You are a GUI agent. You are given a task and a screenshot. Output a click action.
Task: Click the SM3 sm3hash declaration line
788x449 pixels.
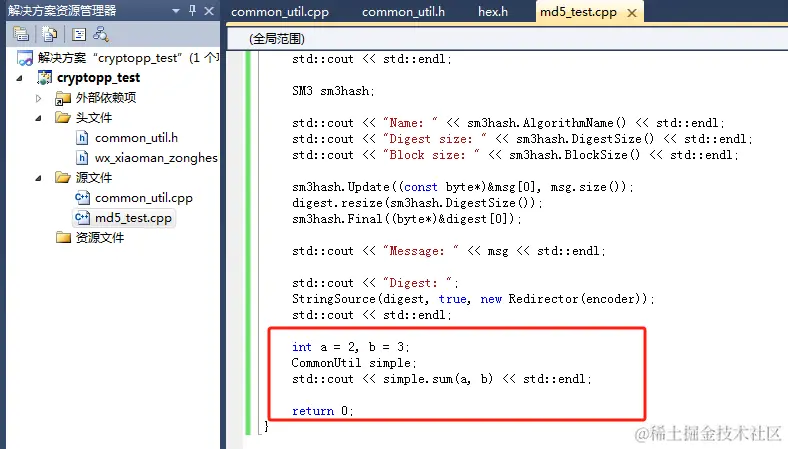333,91
